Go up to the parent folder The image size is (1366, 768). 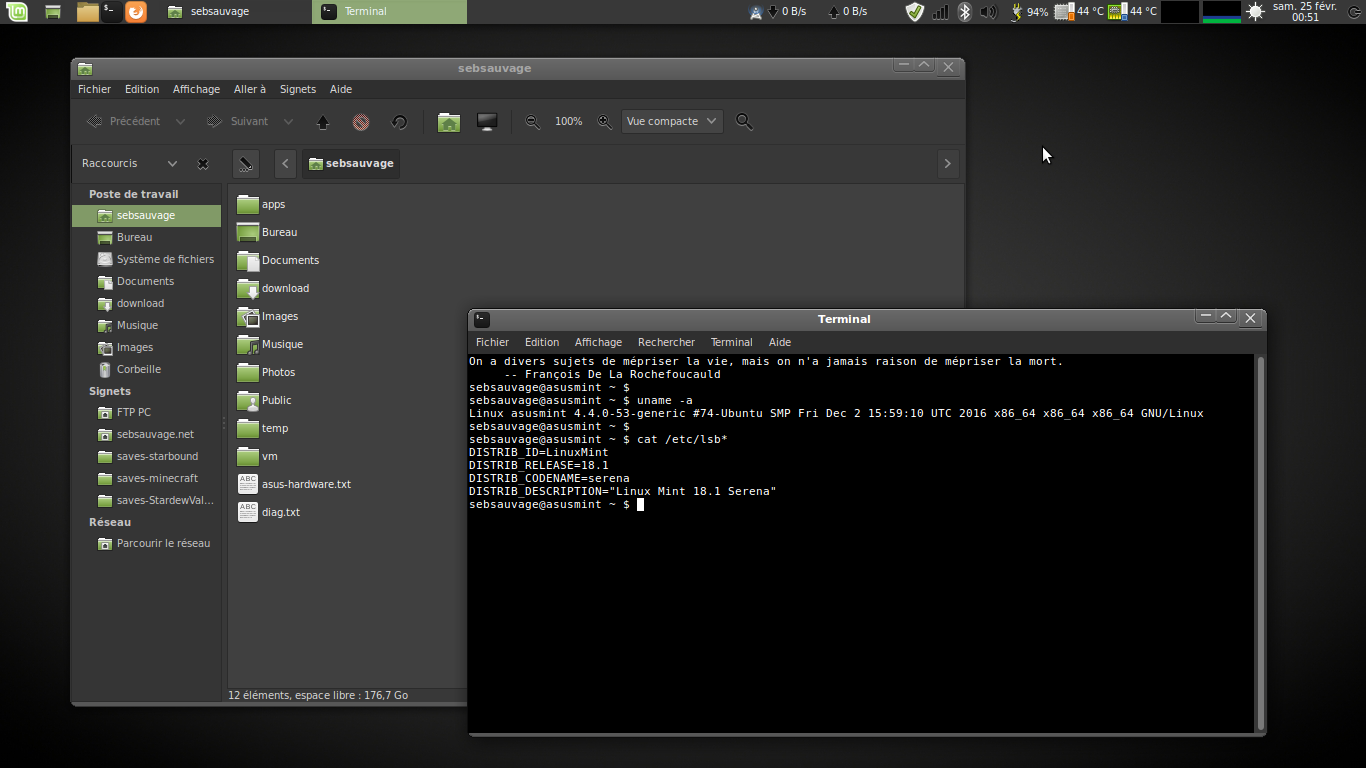click(x=323, y=122)
